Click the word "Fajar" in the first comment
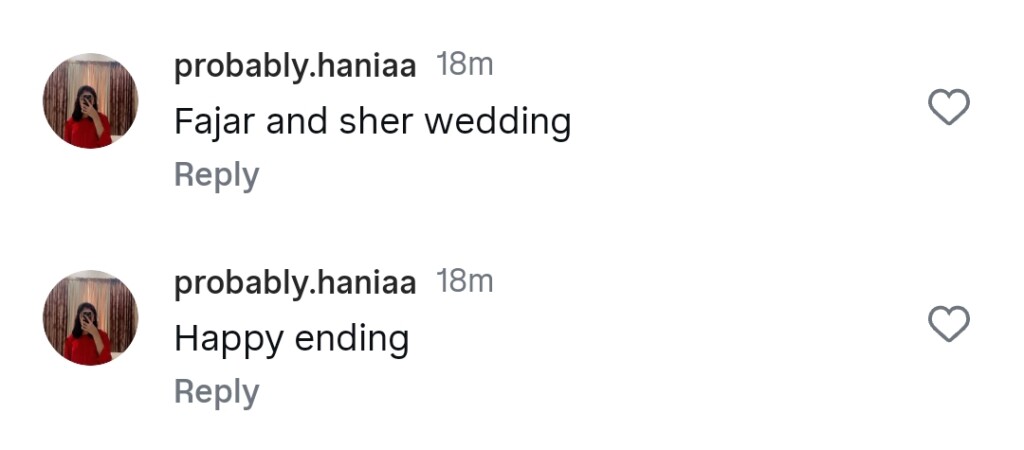The width and height of the screenshot is (1024, 450). point(209,122)
